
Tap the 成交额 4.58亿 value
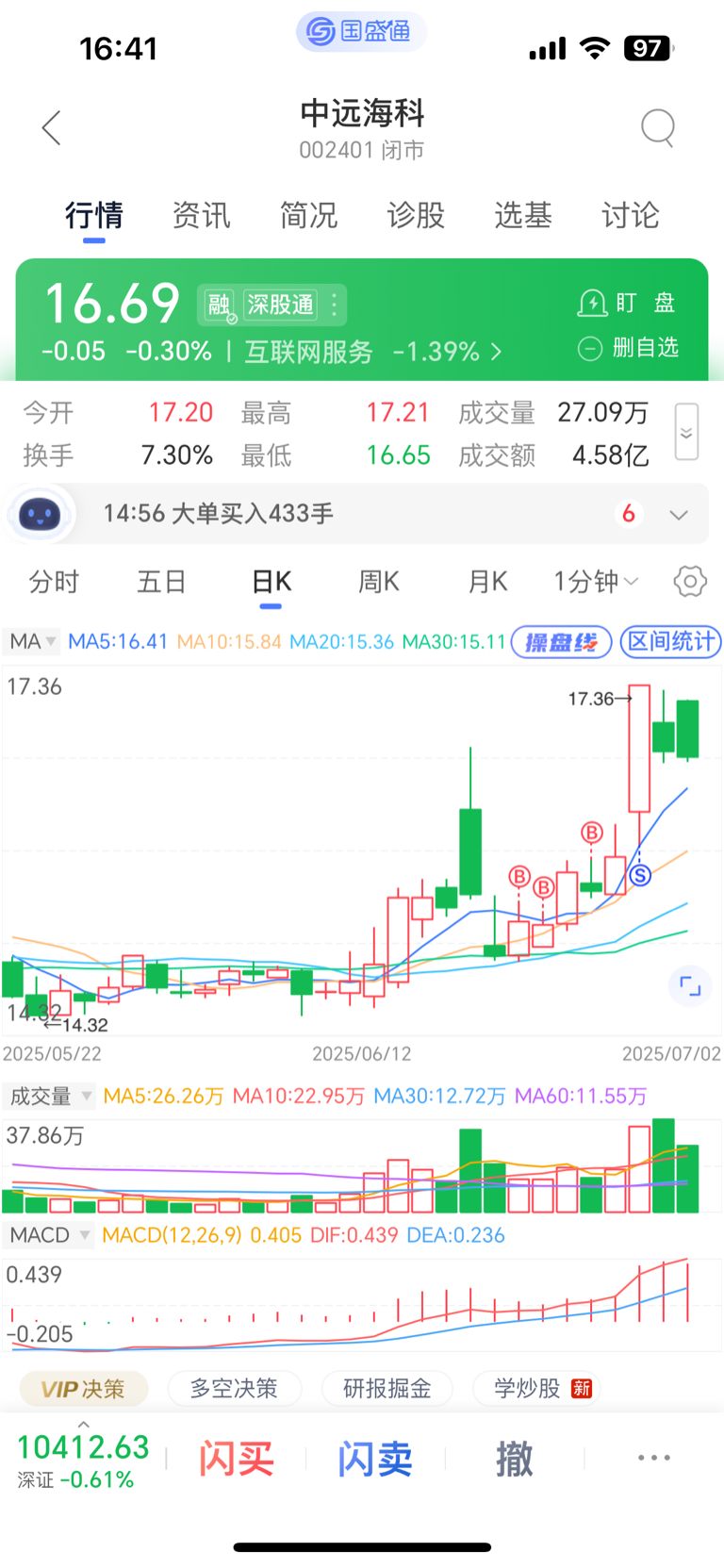click(x=611, y=455)
